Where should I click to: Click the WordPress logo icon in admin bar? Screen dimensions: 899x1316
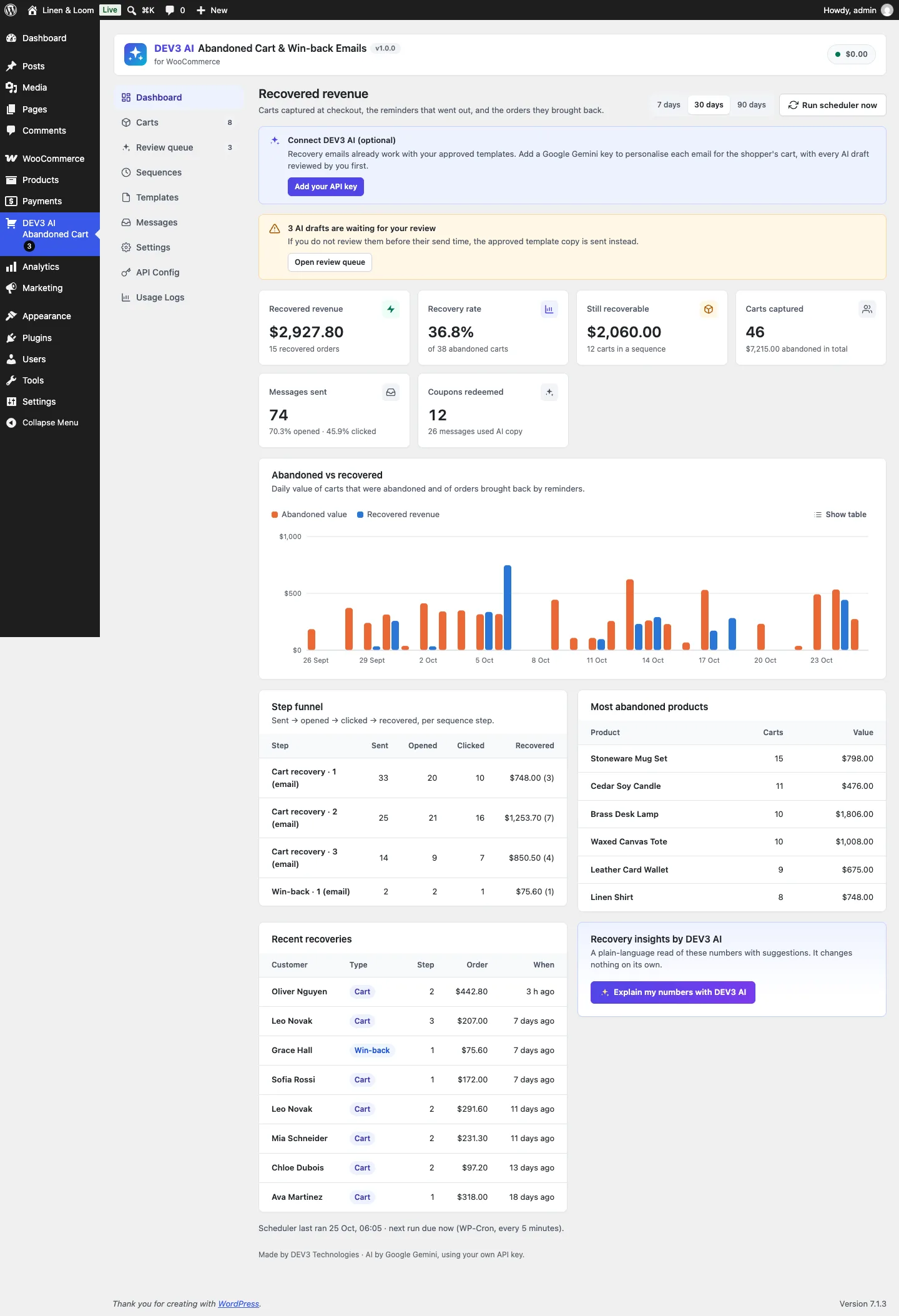[11, 10]
